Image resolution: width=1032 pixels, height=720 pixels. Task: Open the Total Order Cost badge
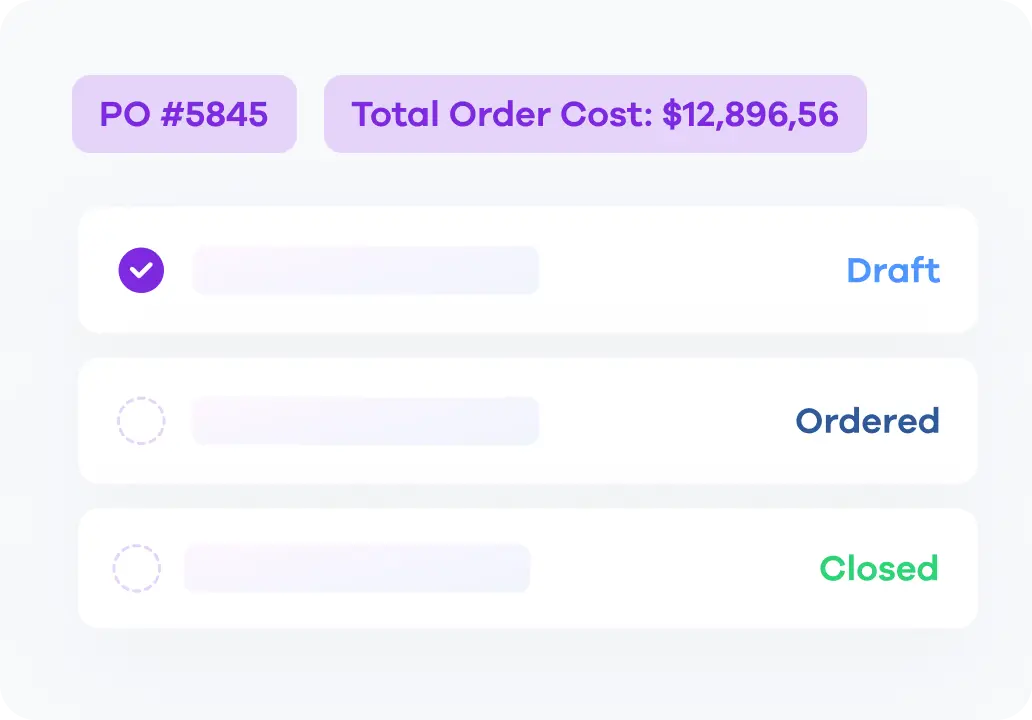coord(595,114)
